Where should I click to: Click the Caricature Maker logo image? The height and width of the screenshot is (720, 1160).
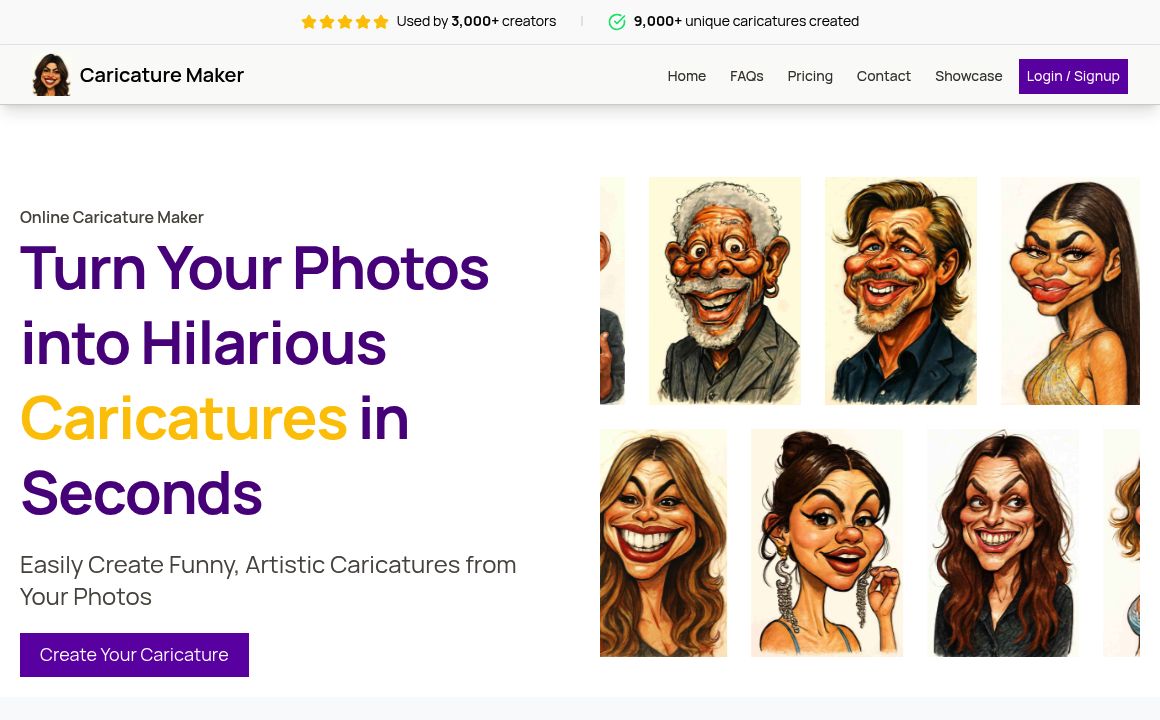coord(51,74)
